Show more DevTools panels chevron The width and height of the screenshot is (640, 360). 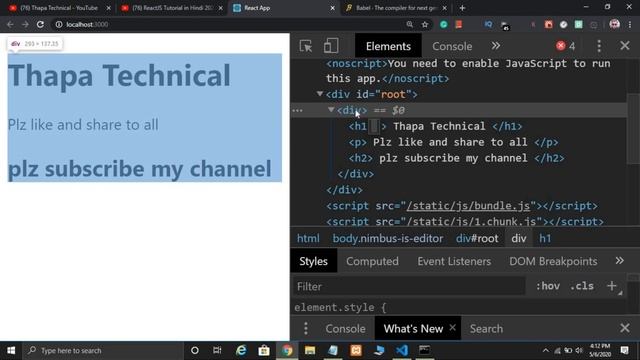pyautogui.click(x=496, y=46)
